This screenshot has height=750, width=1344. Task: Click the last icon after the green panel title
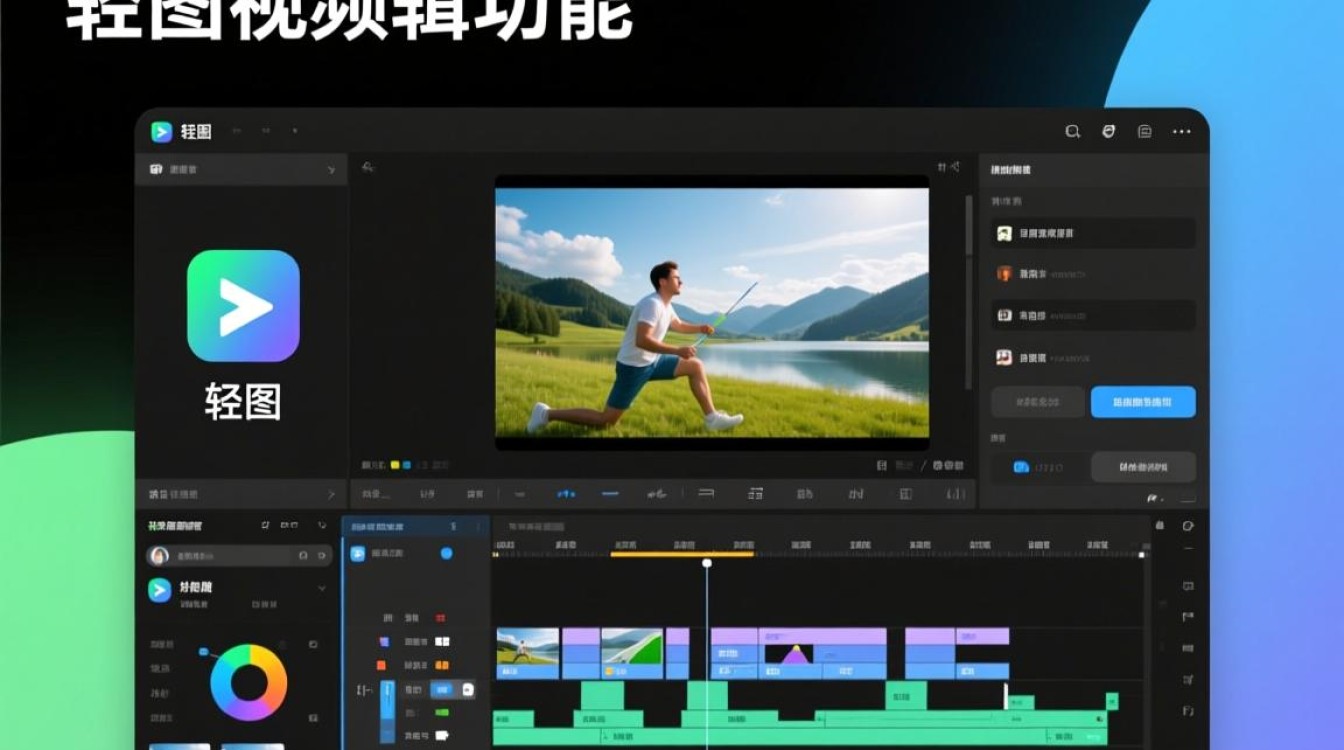pos(322,525)
